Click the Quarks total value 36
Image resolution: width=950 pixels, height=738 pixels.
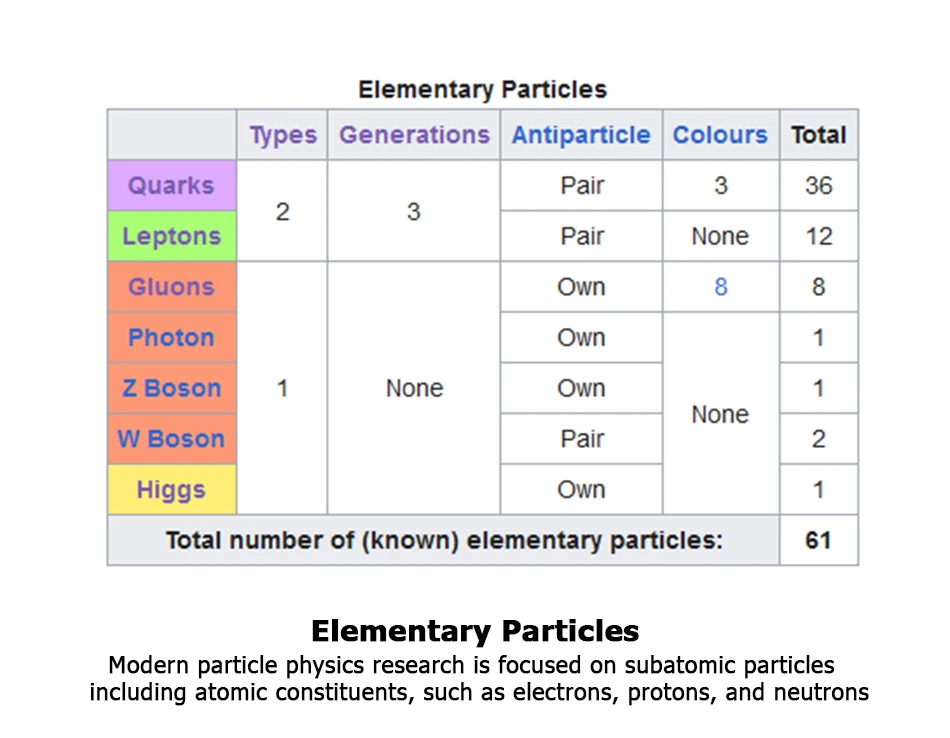tap(818, 186)
